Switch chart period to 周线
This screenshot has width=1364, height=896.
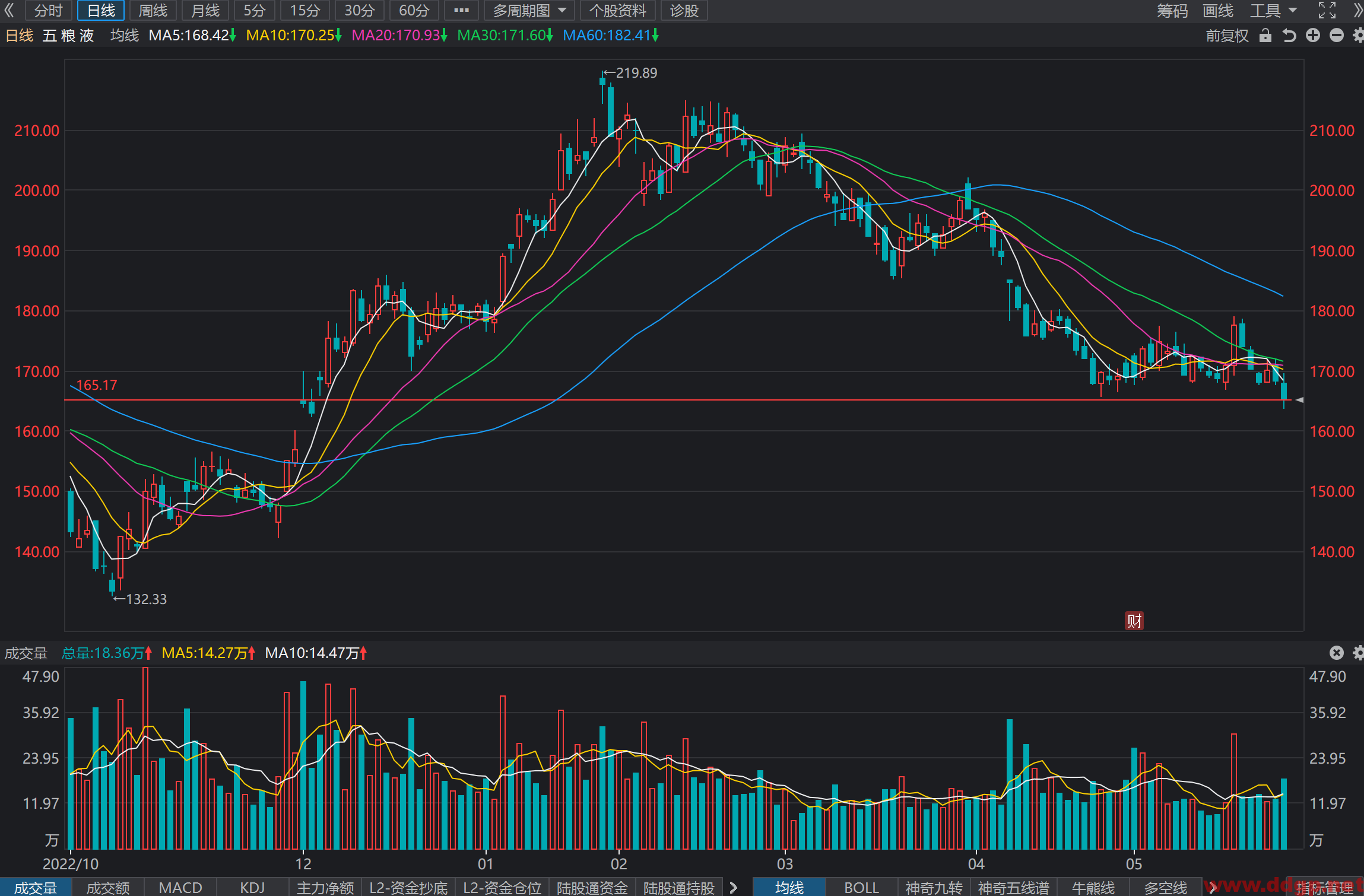[x=153, y=10]
